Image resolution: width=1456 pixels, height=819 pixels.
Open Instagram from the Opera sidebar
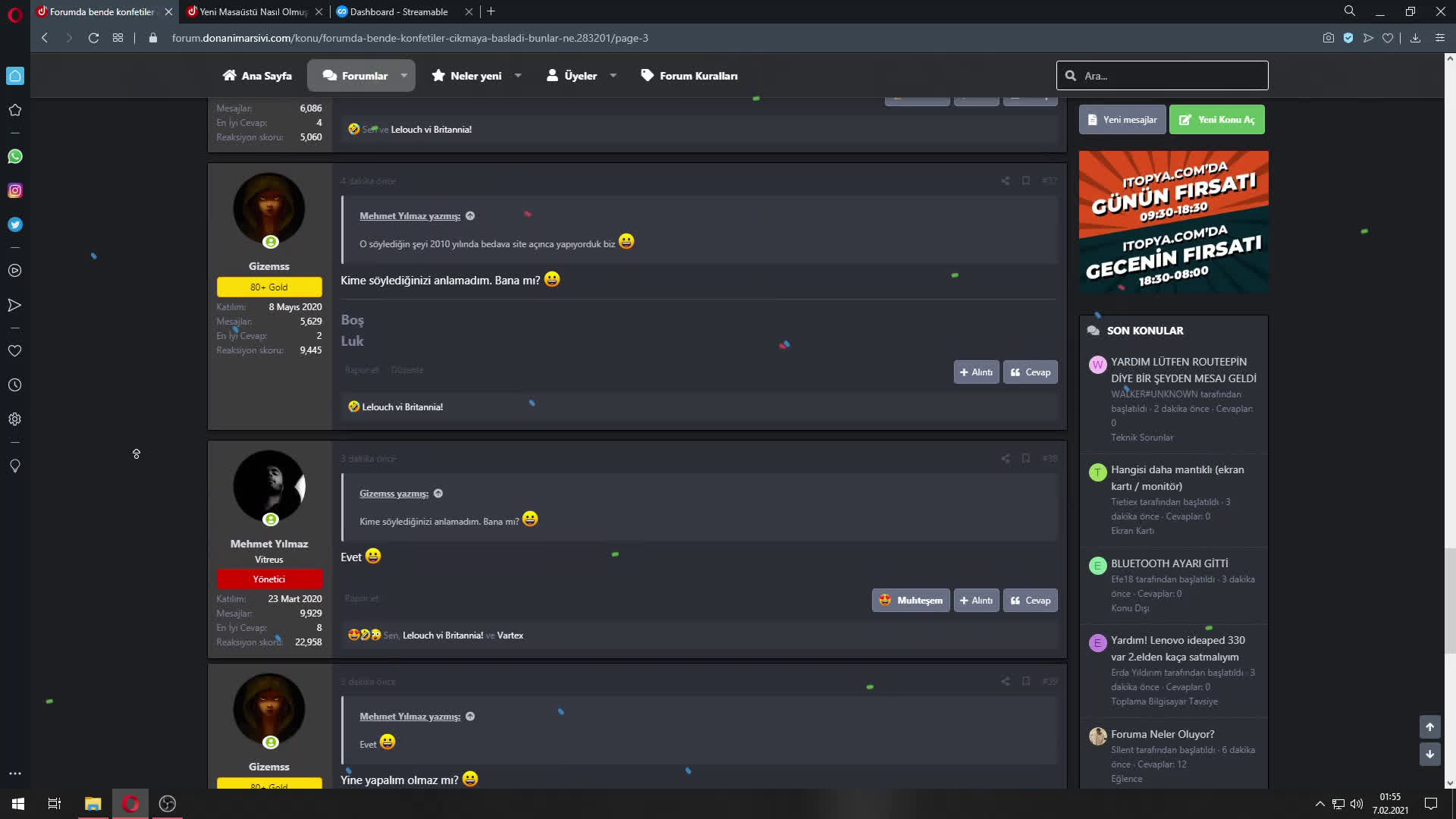[14, 190]
